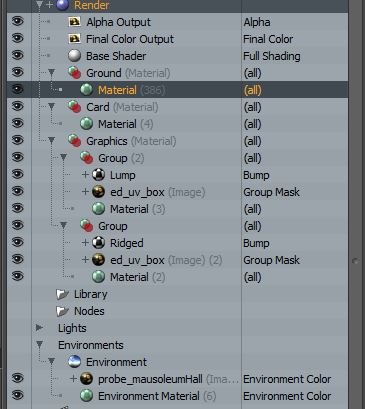Screen dimensions: 365x409
Task: Click the Alpha Output render icon
Action: point(74,22)
